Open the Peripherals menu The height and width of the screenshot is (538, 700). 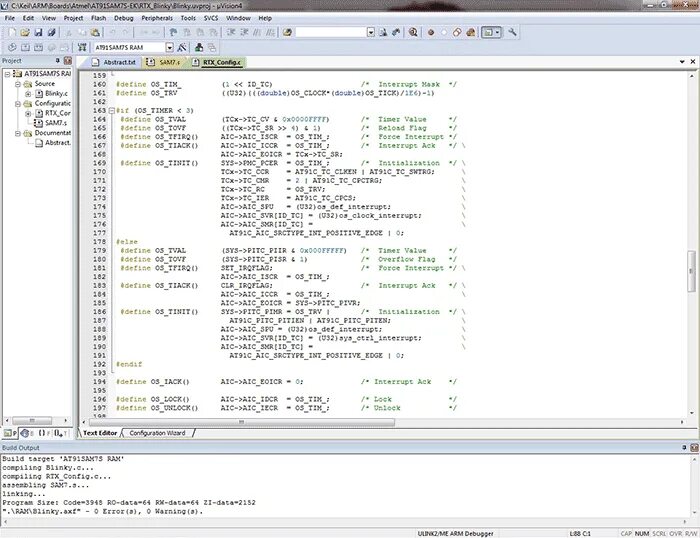(x=157, y=18)
